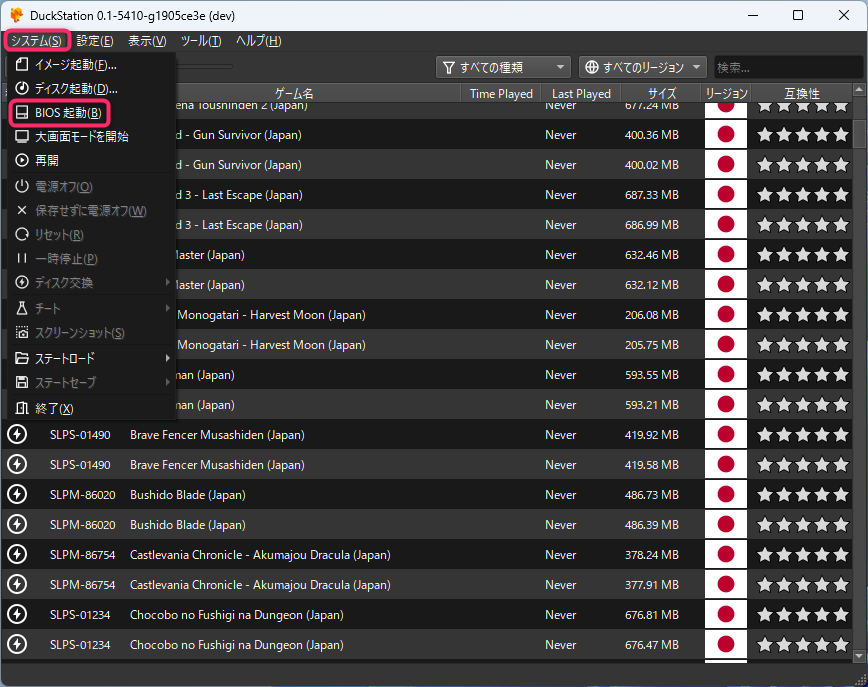The height and width of the screenshot is (687, 868).
Task: Click the lightning icon on the 486.73 MB row
Action: (x=17, y=494)
